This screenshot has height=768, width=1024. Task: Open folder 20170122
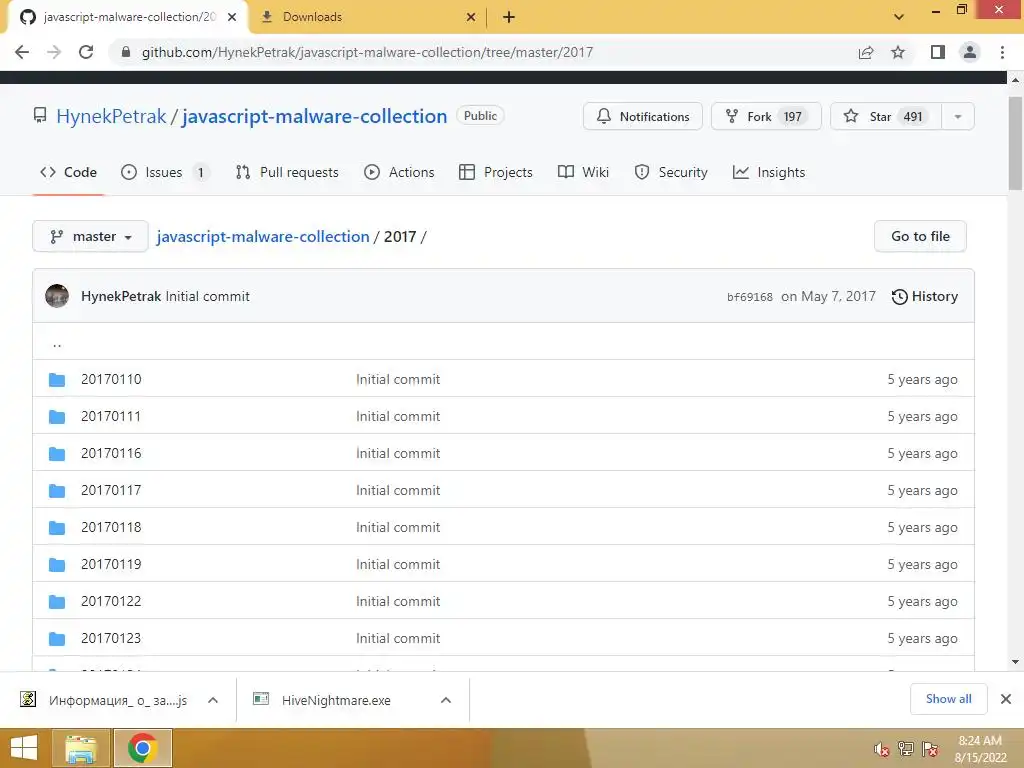(x=111, y=601)
